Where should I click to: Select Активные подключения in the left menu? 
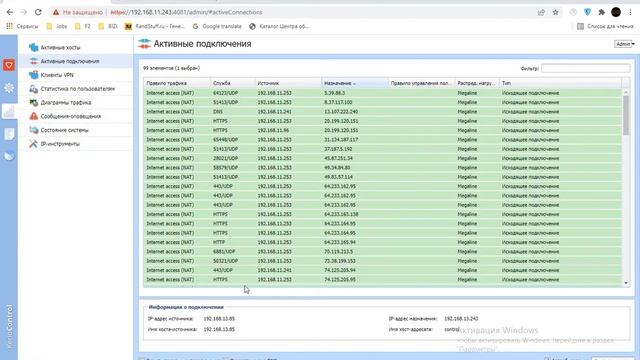pyautogui.click(x=70, y=61)
